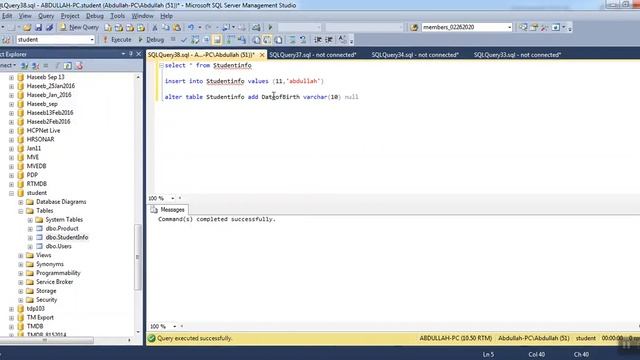Open the Messages pane 100 % zoom dropdown
640x360 pixels.
point(174,327)
